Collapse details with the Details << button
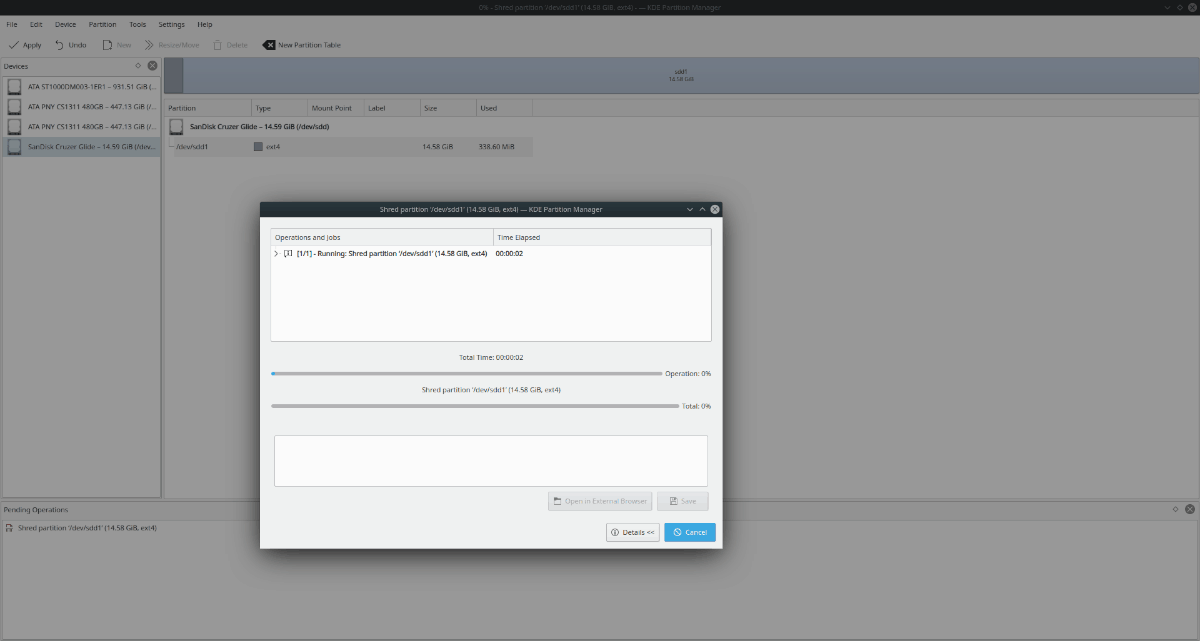The image size is (1200, 641). (632, 532)
